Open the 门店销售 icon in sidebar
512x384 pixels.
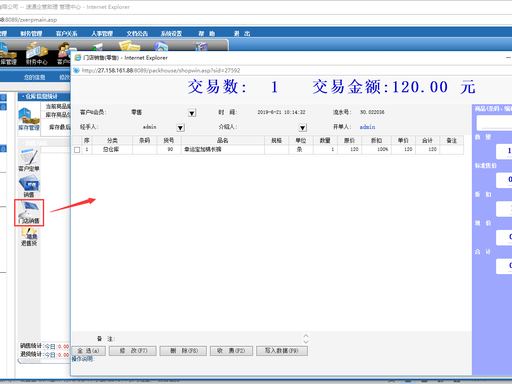(29, 213)
